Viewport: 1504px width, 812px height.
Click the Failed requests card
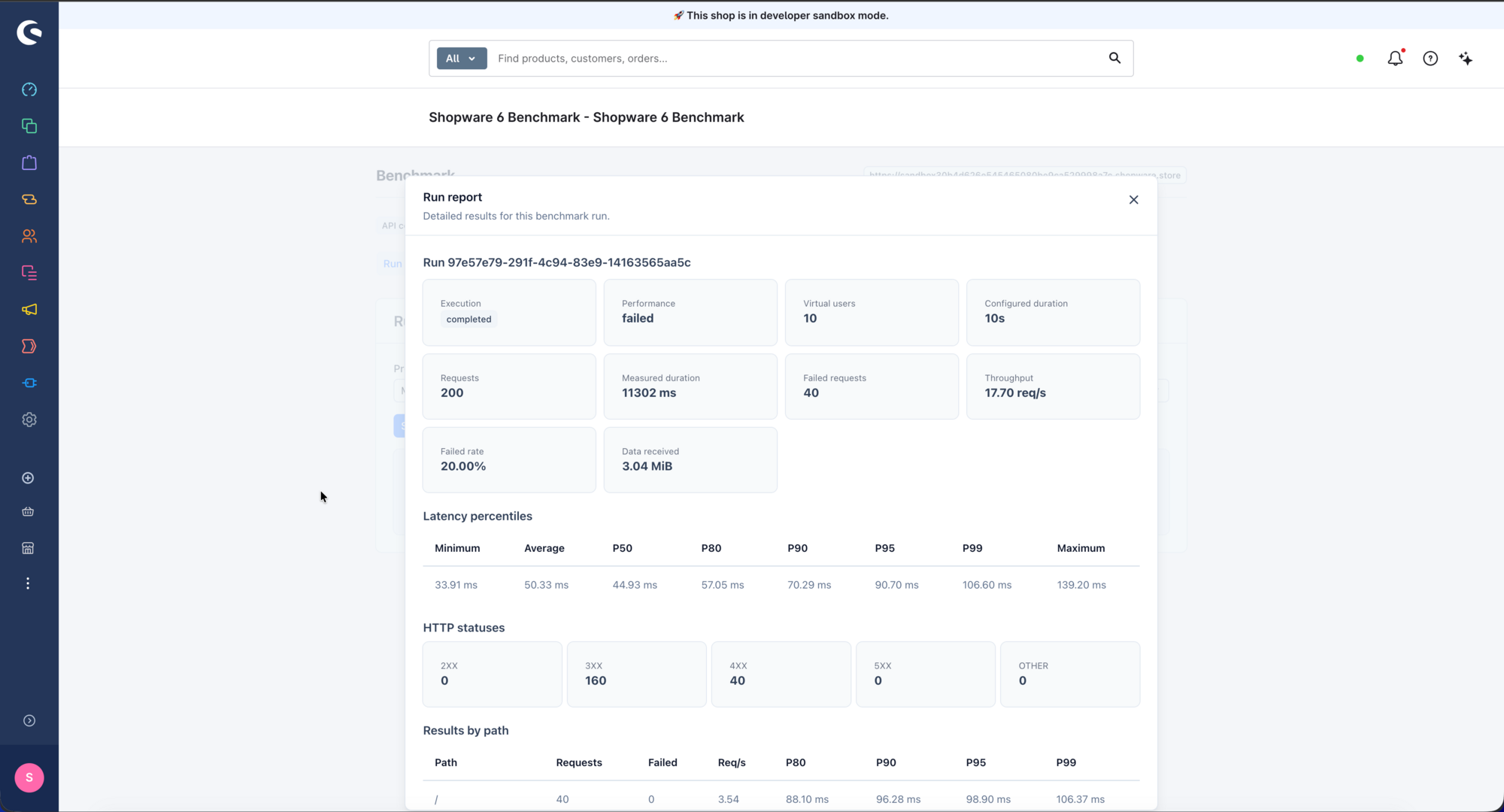pos(872,386)
